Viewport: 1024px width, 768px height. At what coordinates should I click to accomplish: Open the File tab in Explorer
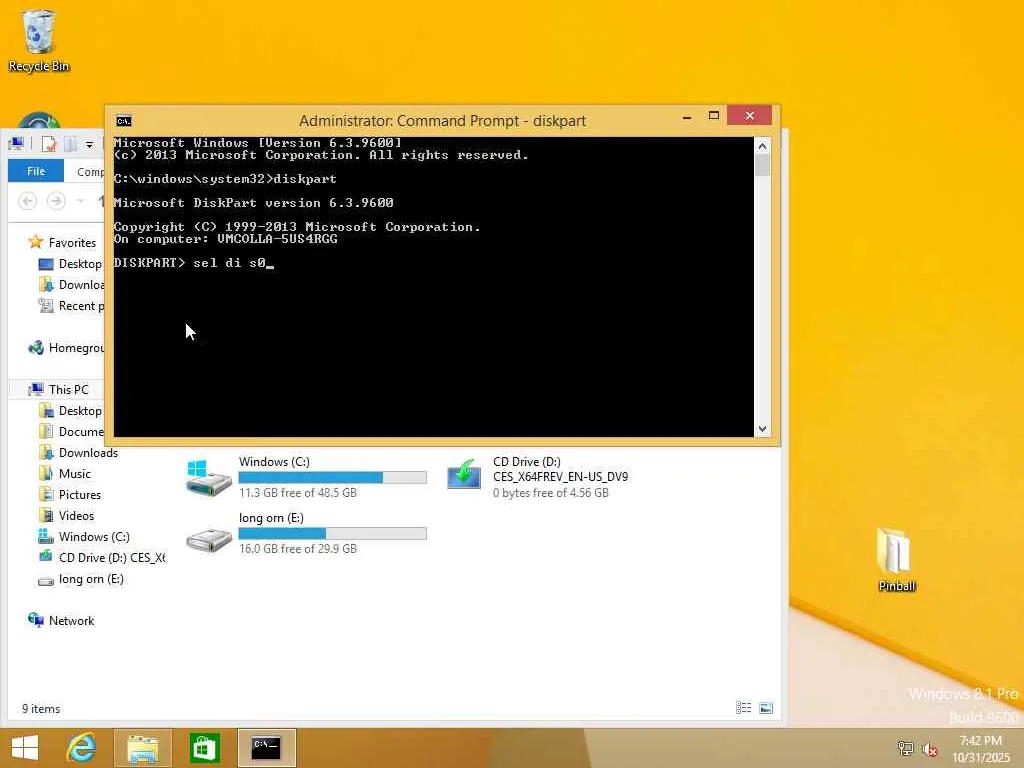(x=36, y=171)
